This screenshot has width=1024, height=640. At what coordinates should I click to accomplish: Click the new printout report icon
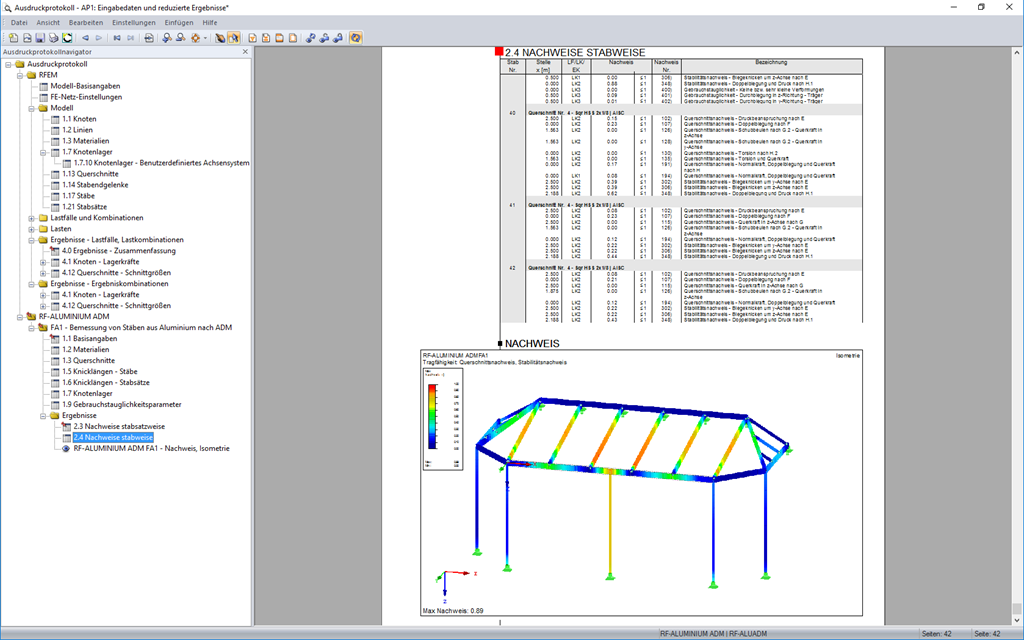pyautogui.click(x=13, y=38)
